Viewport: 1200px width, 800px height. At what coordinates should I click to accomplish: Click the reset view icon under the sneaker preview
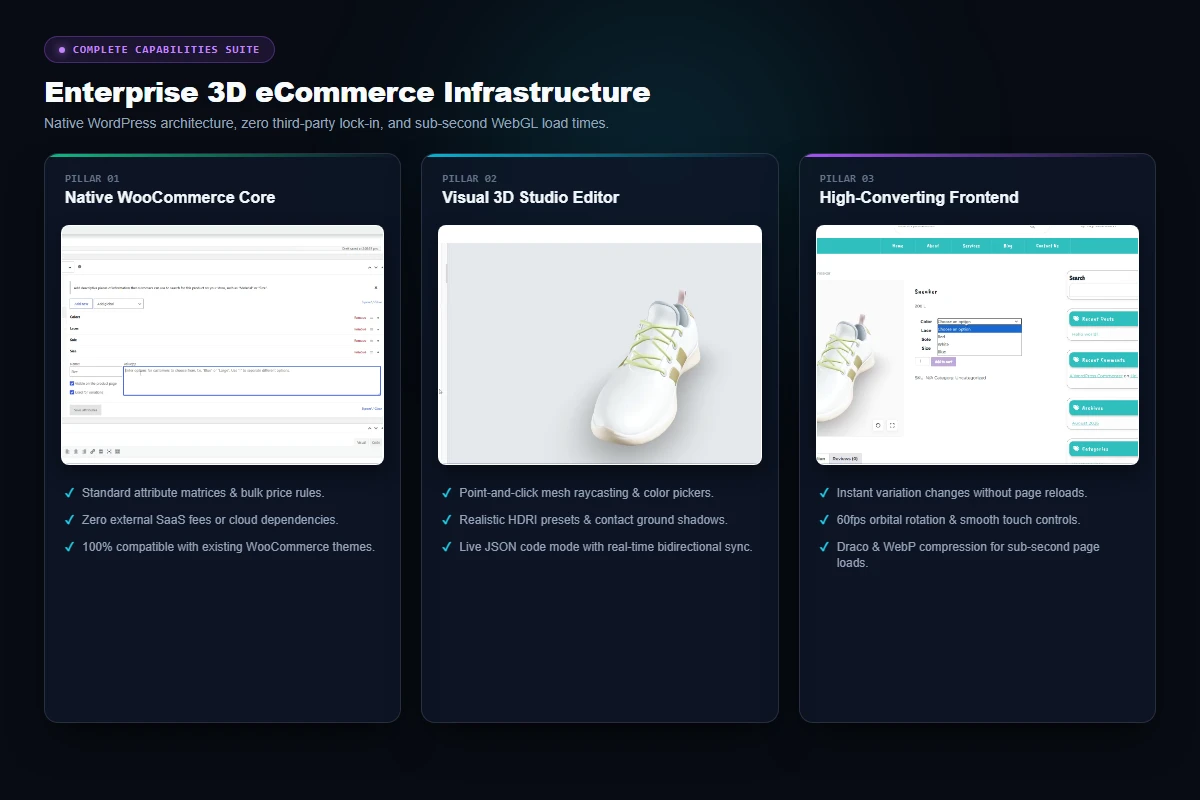878,425
